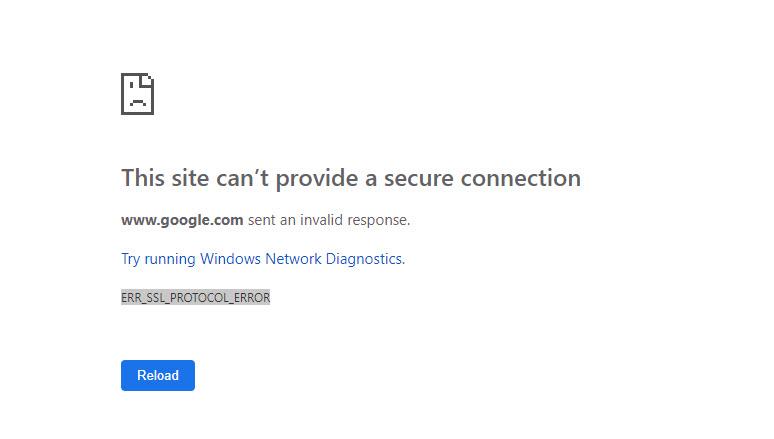This screenshot has width=774, height=439.
Task: Click the word "Diagnostics" in the blue link
Action: tap(365, 259)
